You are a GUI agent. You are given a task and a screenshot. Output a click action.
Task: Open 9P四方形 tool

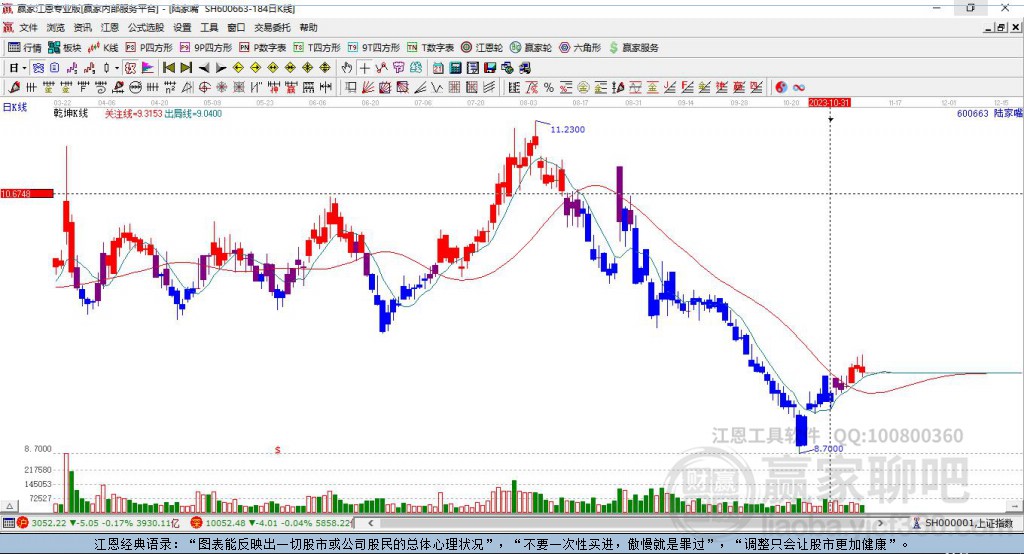[x=206, y=48]
